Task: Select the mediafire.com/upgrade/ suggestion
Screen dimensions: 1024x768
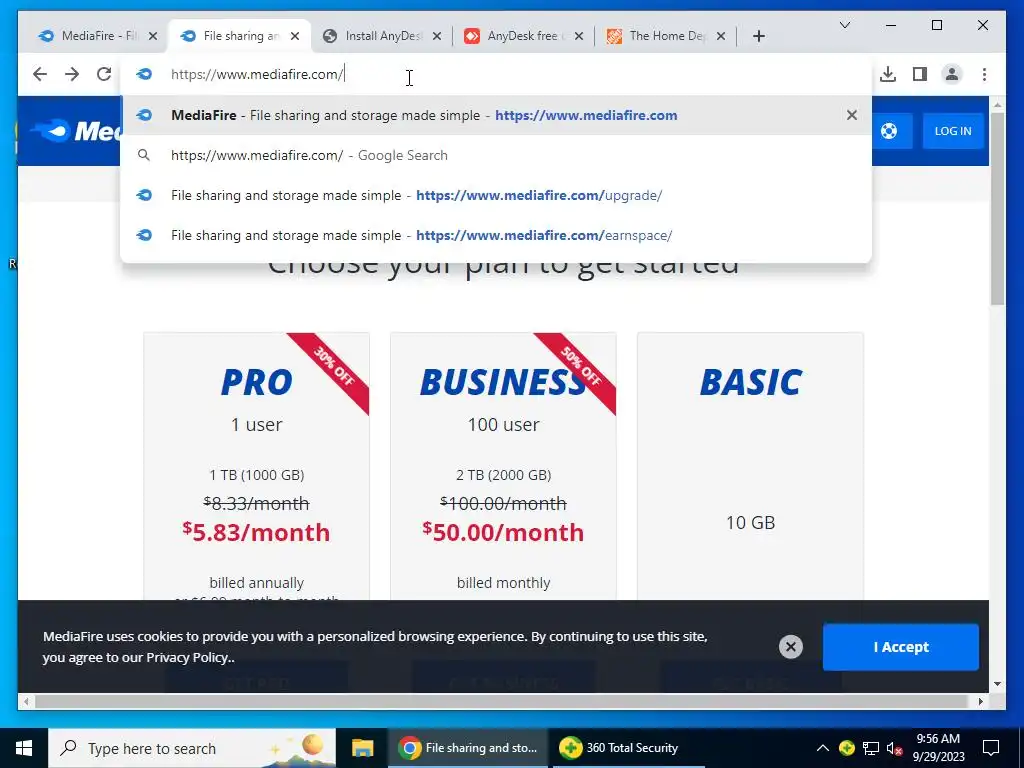Action: pyautogui.click(x=496, y=195)
